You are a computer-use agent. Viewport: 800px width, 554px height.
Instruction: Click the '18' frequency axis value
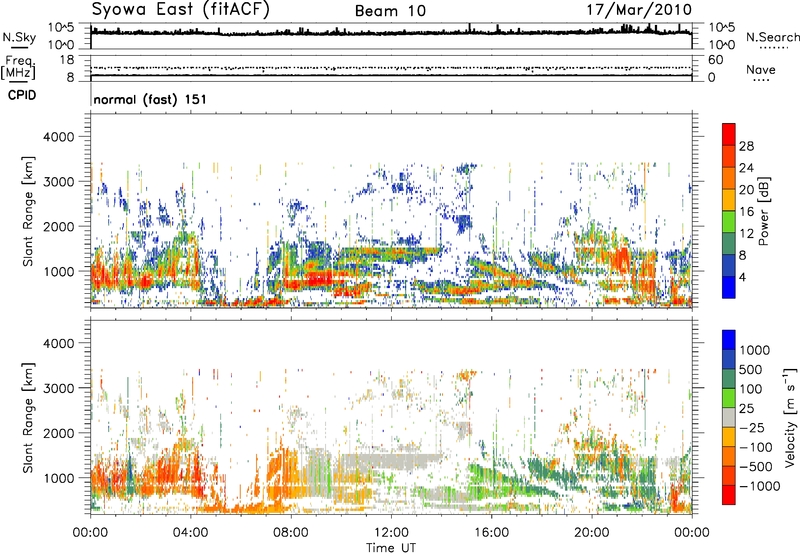click(67, 60)
